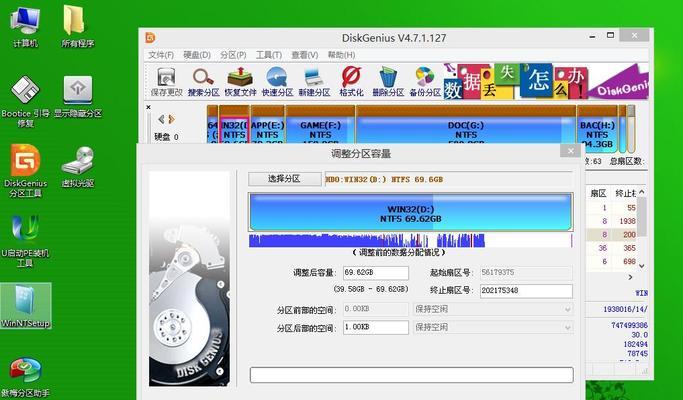Open the 帮助(H) menu
This screenshot has height=400, width=683.
click(x=341, y=55)
